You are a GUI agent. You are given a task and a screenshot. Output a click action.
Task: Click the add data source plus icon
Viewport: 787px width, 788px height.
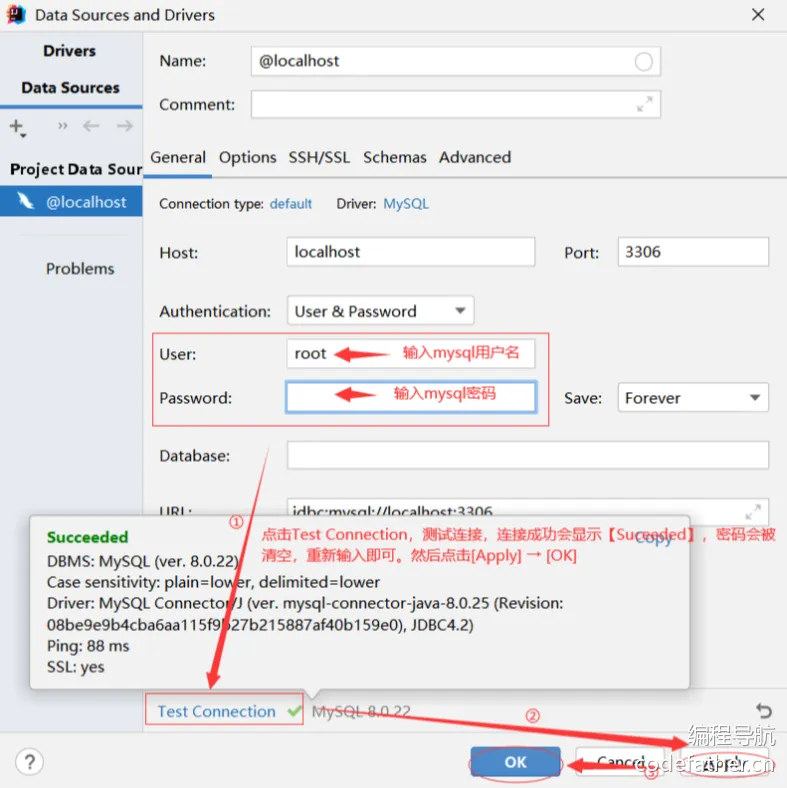tap(18, 127)
